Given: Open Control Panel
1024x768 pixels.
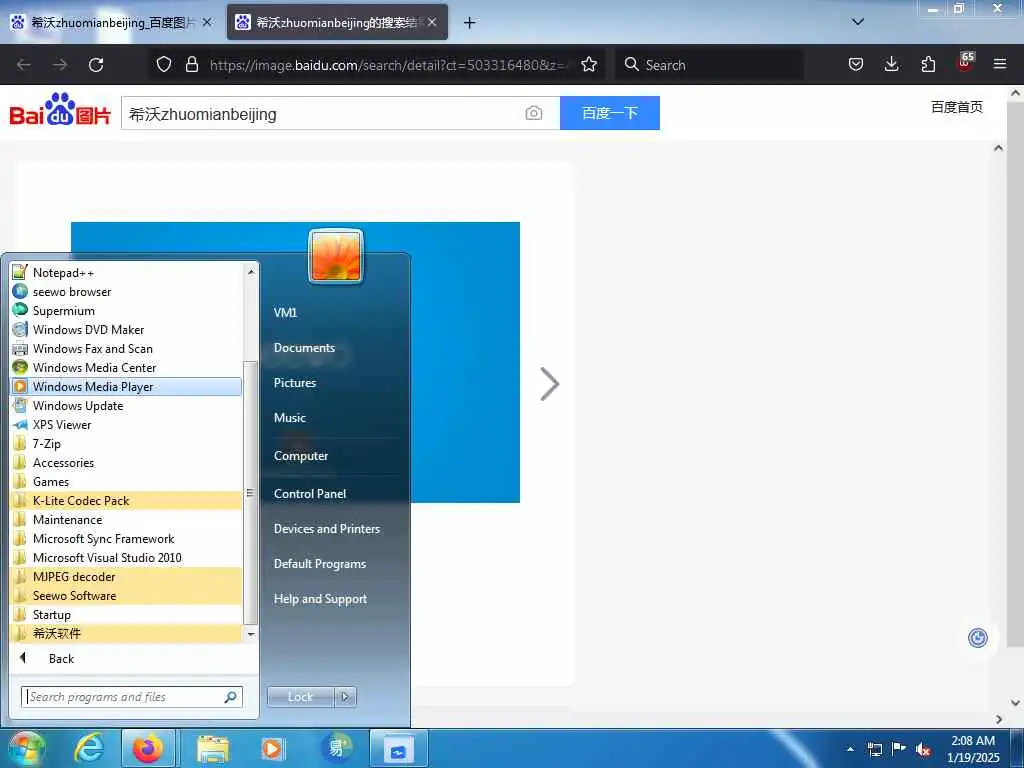Looking at the screenshot, I should click(x=310, y=494).
